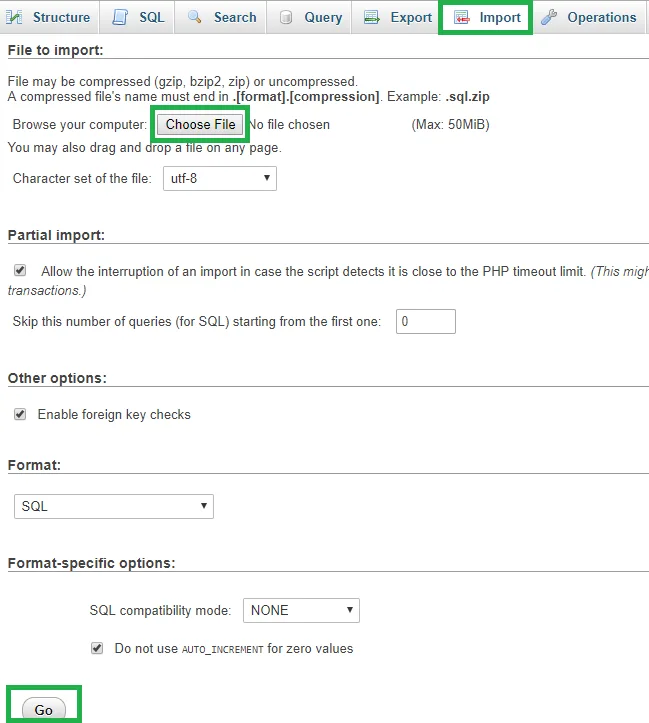Viewport: 649px width, 723px height.
Task: Open the SQL format dropdown
Action: [x=114, y=506]
